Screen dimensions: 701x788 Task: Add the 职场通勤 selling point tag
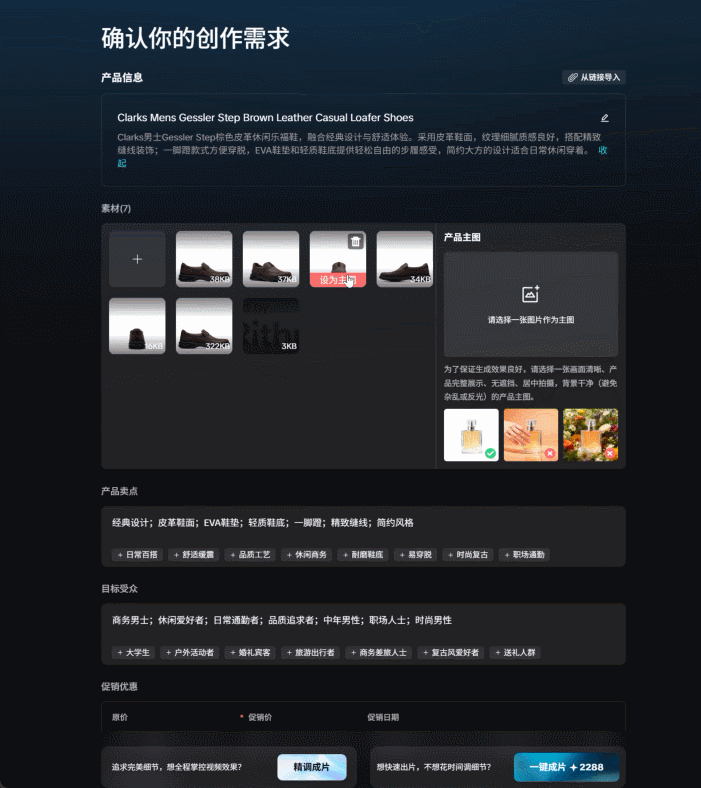(524, 555)
